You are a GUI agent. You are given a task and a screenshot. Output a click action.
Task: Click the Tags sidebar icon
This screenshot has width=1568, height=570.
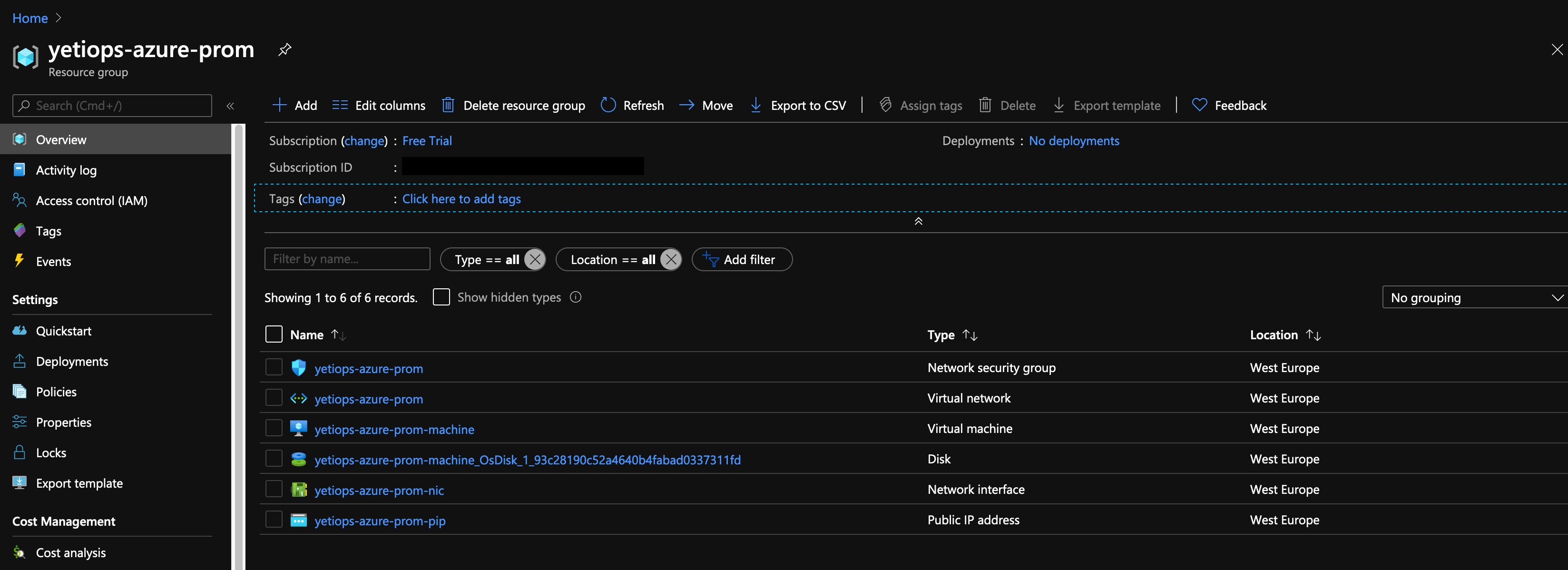point(19,230)
